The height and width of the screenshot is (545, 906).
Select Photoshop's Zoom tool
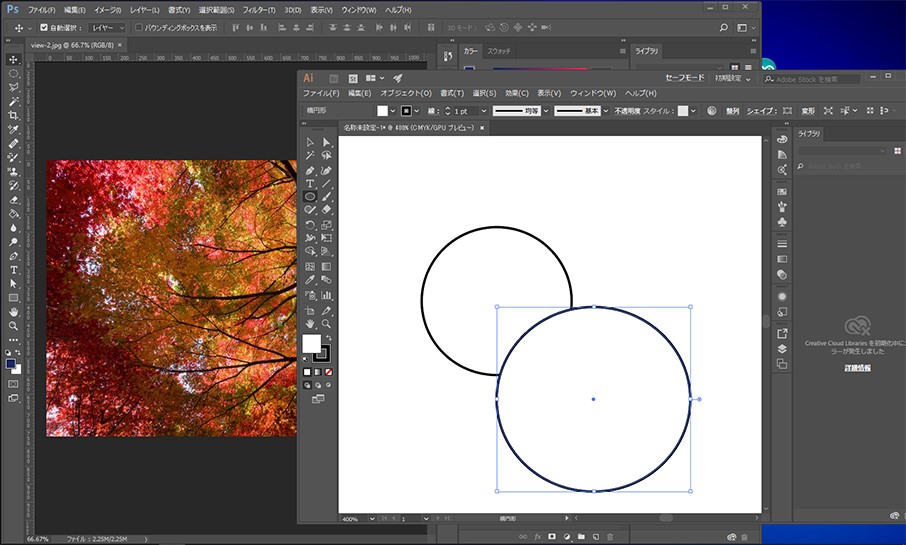point(13,326)
